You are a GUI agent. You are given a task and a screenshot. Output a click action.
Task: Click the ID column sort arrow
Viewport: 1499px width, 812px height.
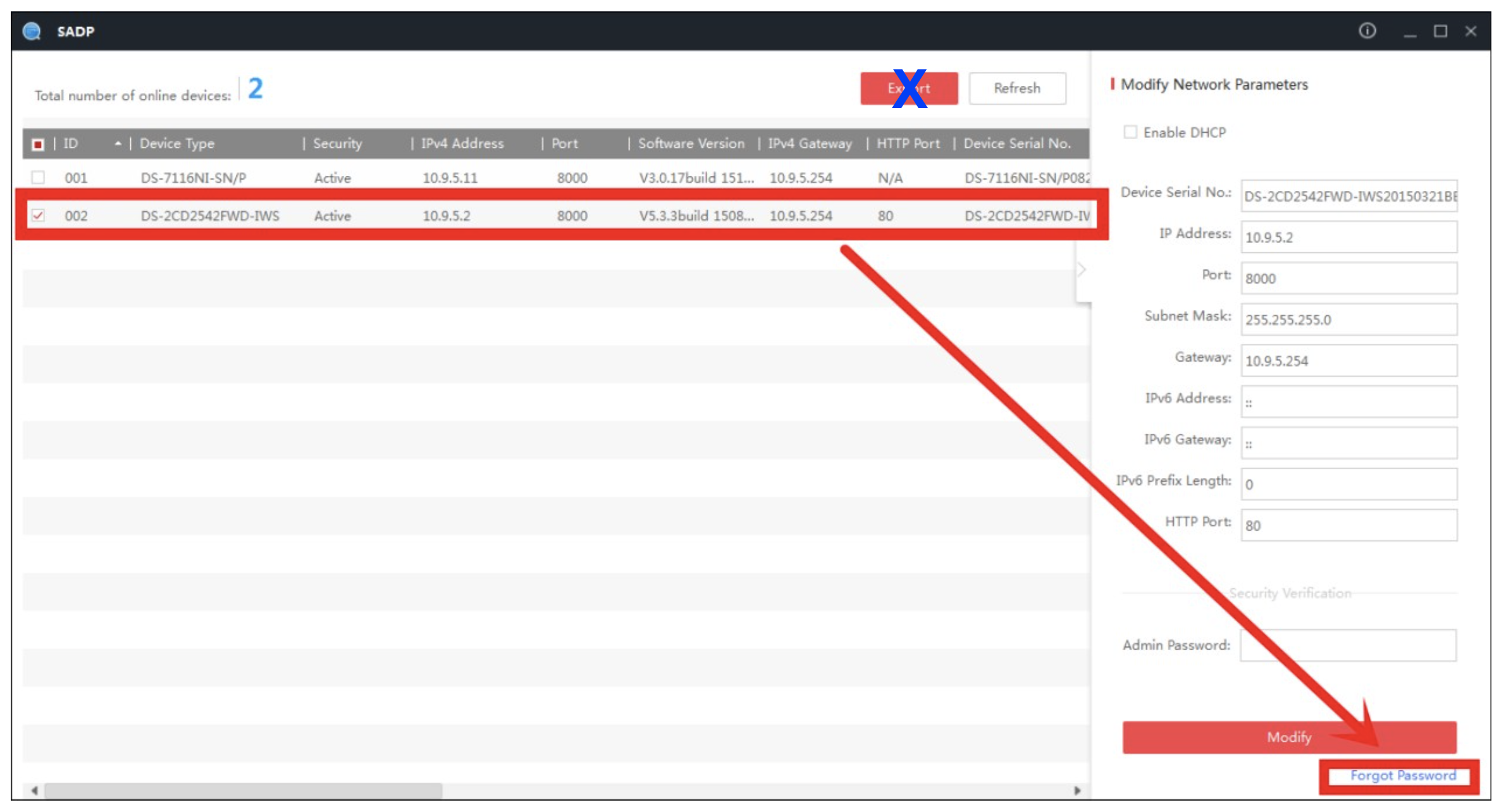(118, 144)
